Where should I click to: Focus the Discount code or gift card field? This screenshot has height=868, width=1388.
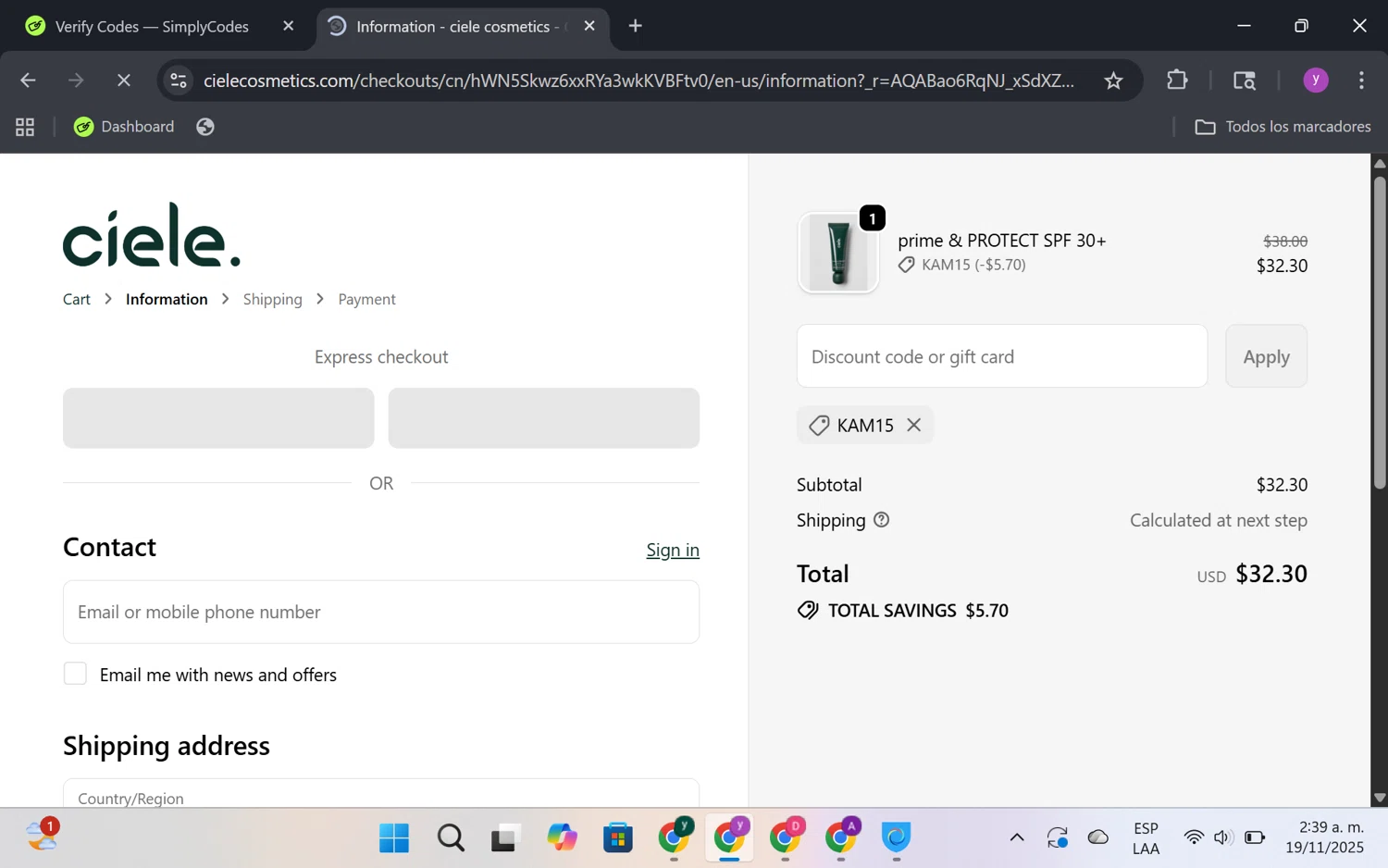pyautogui.click(x=1002, y=356)
